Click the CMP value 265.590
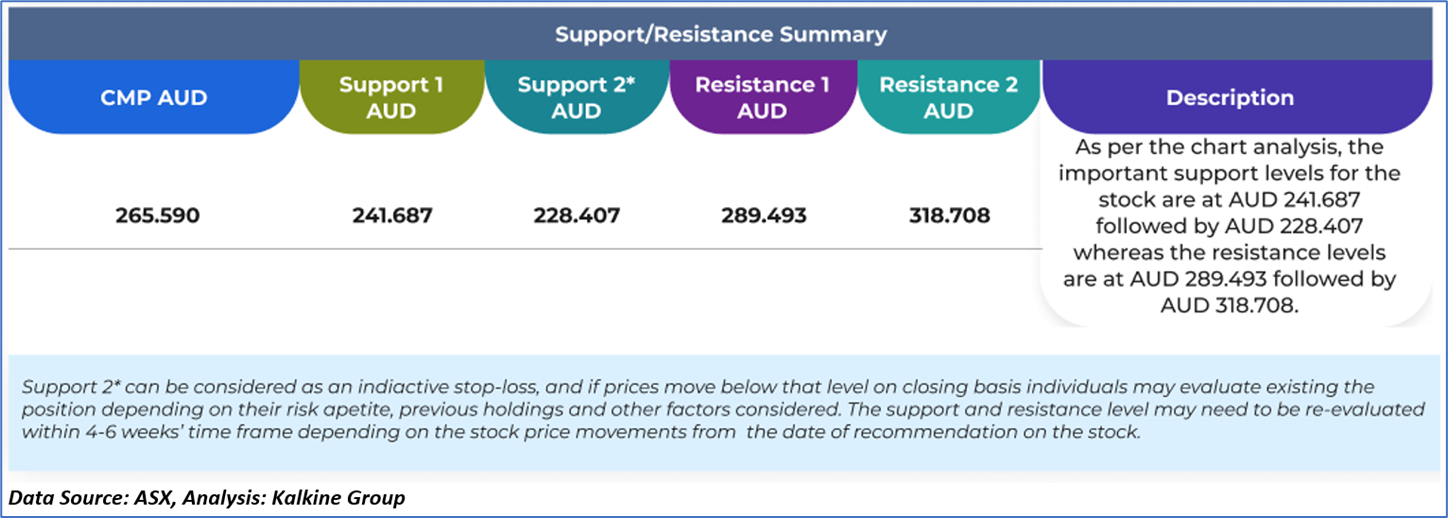 pyautogui.click(x=157, y=215)
